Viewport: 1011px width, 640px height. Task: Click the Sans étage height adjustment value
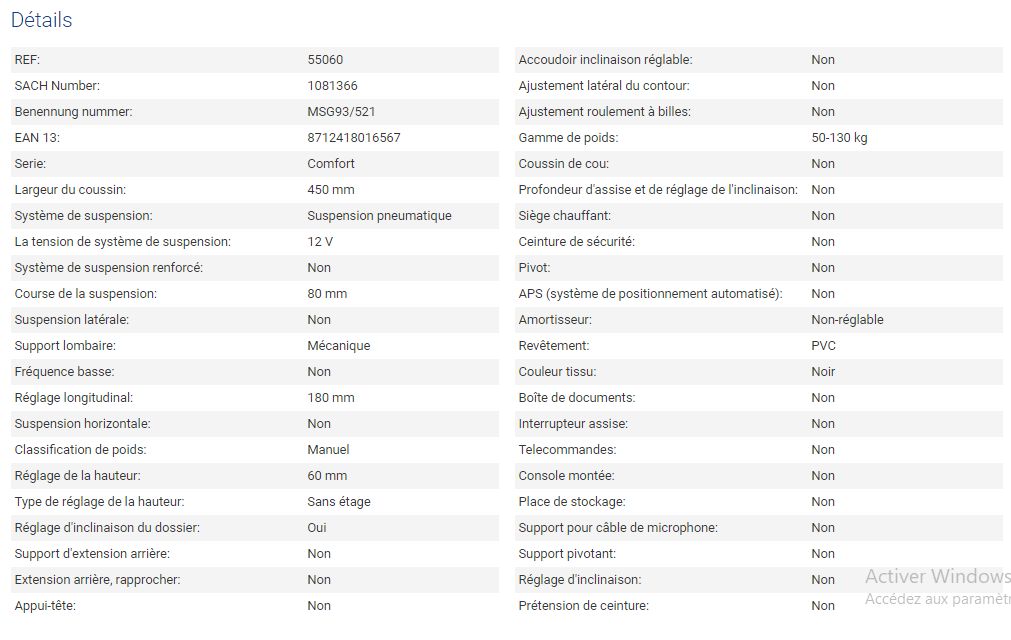click(338, 502)
